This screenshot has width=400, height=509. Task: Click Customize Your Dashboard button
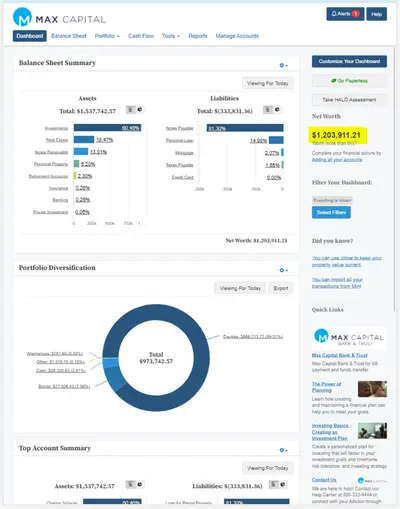click(x=349, y=61)
